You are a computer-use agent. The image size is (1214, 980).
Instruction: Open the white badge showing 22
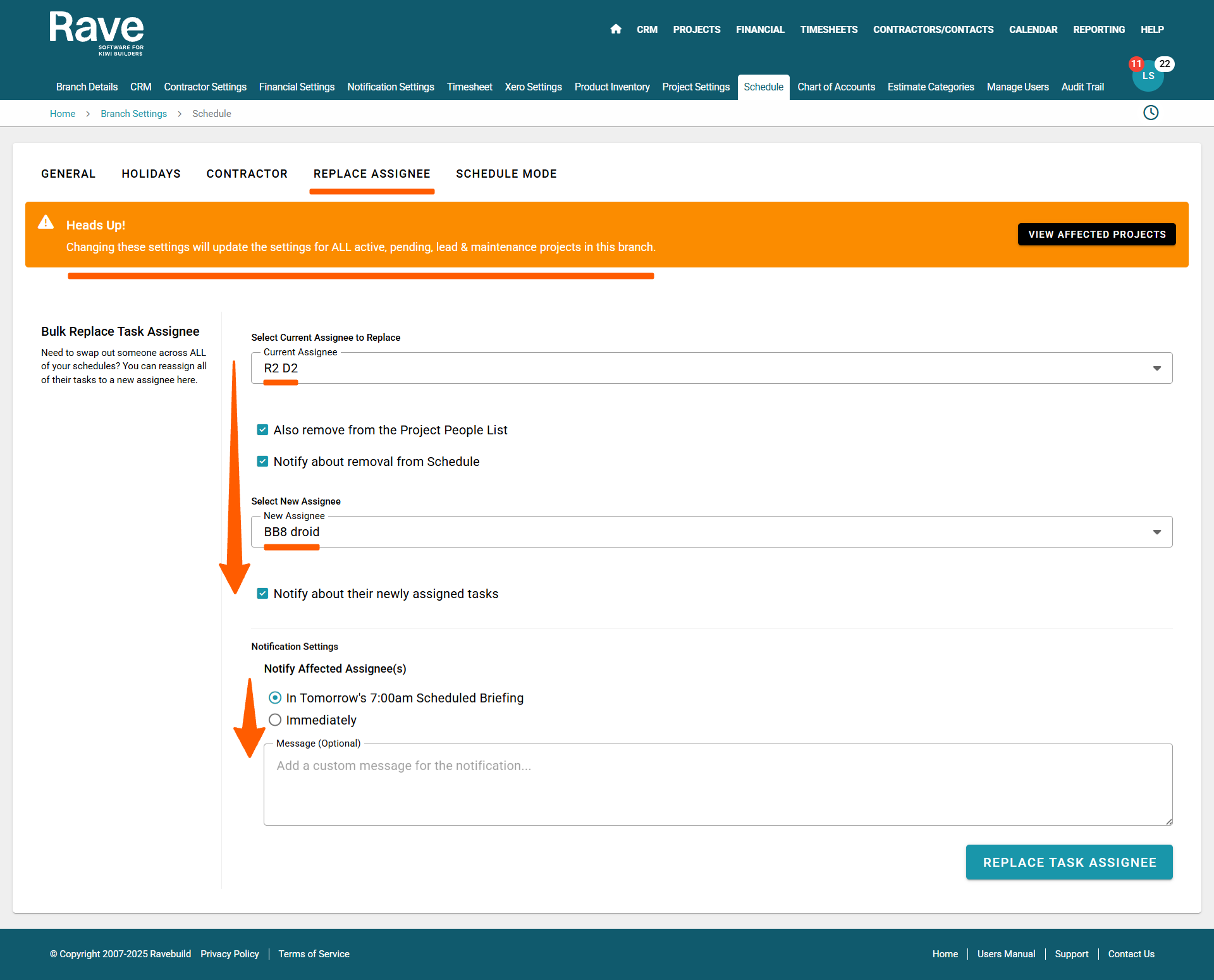[x=1165, y=64]
